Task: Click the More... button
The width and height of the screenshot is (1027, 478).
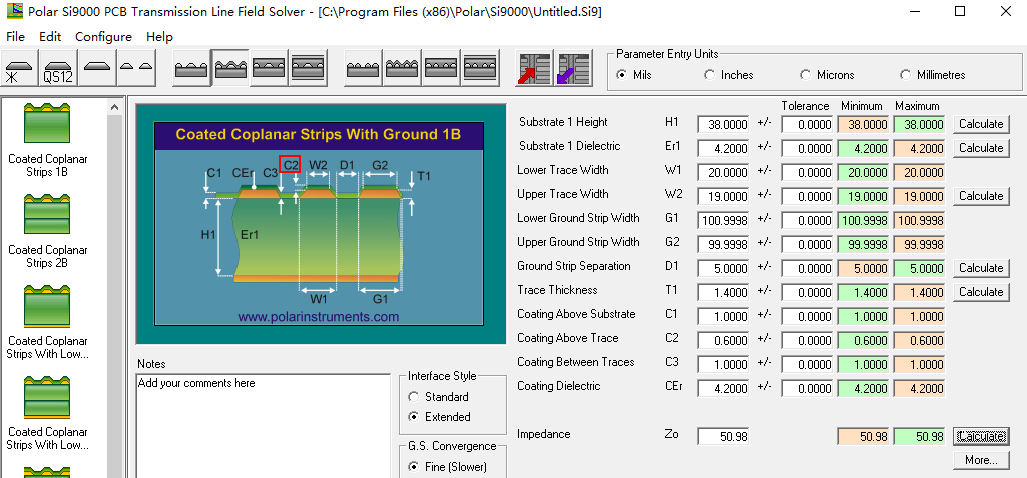Action: [x=980, y=460]
